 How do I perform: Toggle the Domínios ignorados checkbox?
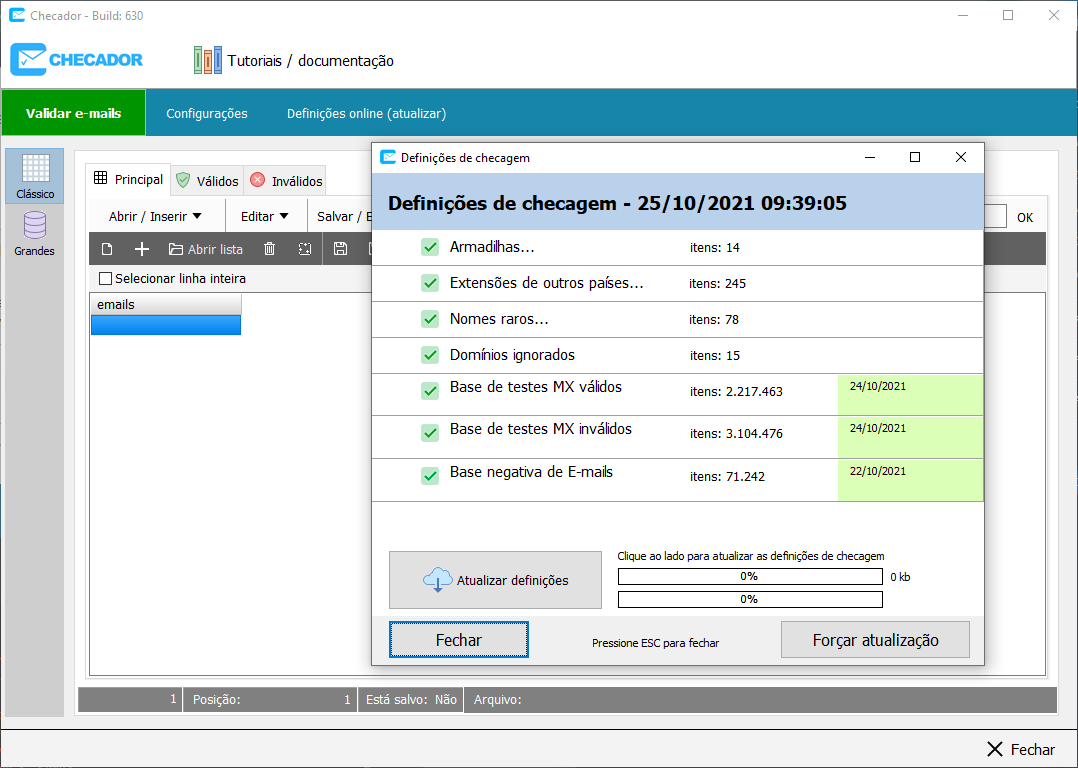click(430, 355)
